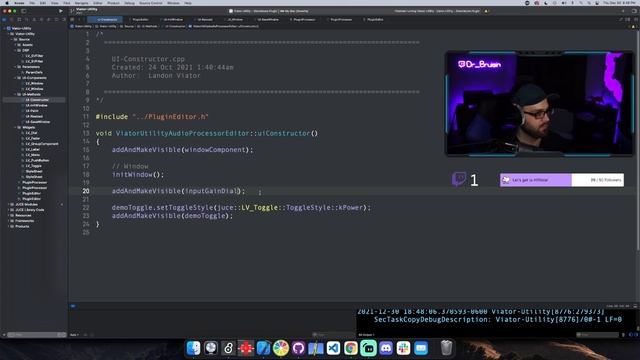Open Streamlabs from the Dock
Image resolution: width=640 pixels, height=360 pixels.
coord(368,348)
